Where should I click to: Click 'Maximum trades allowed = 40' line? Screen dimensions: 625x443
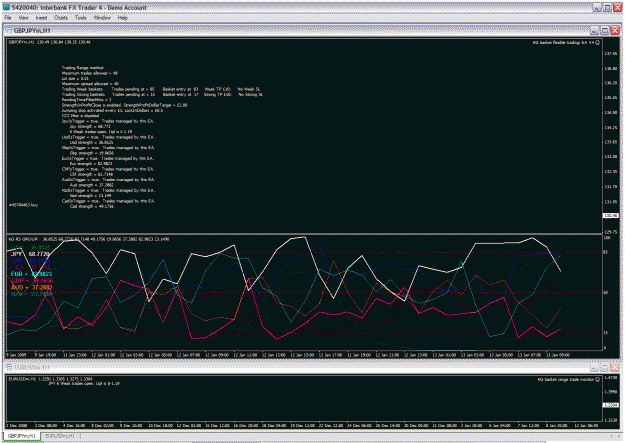tap(90, 73)
